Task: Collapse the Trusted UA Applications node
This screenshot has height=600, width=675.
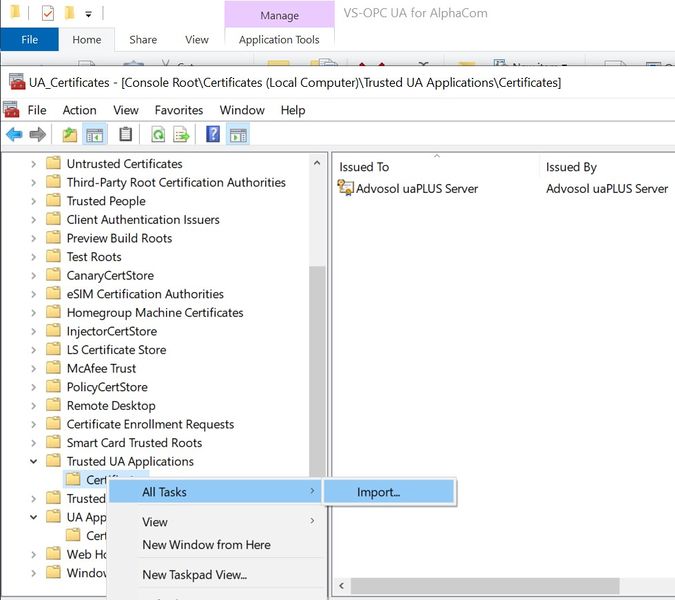Action: click(x=34, y=461)
